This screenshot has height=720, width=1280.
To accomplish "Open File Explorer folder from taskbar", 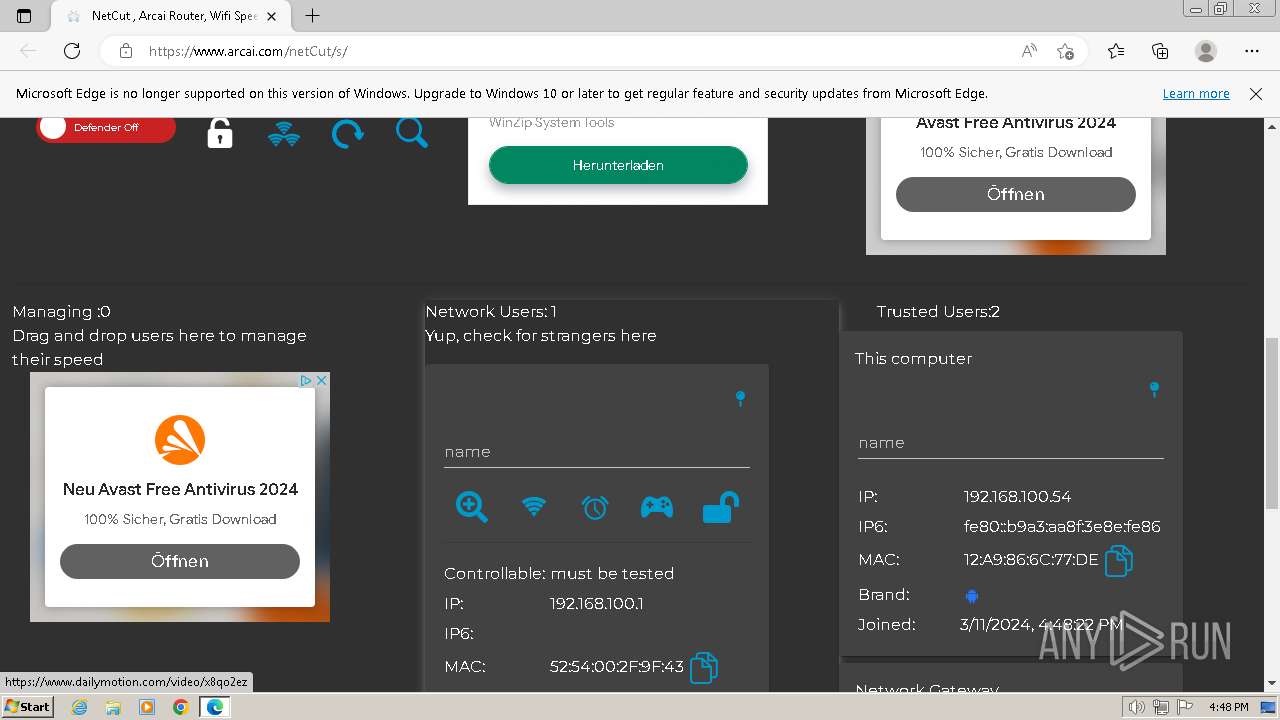I will [x=113, y=707].
